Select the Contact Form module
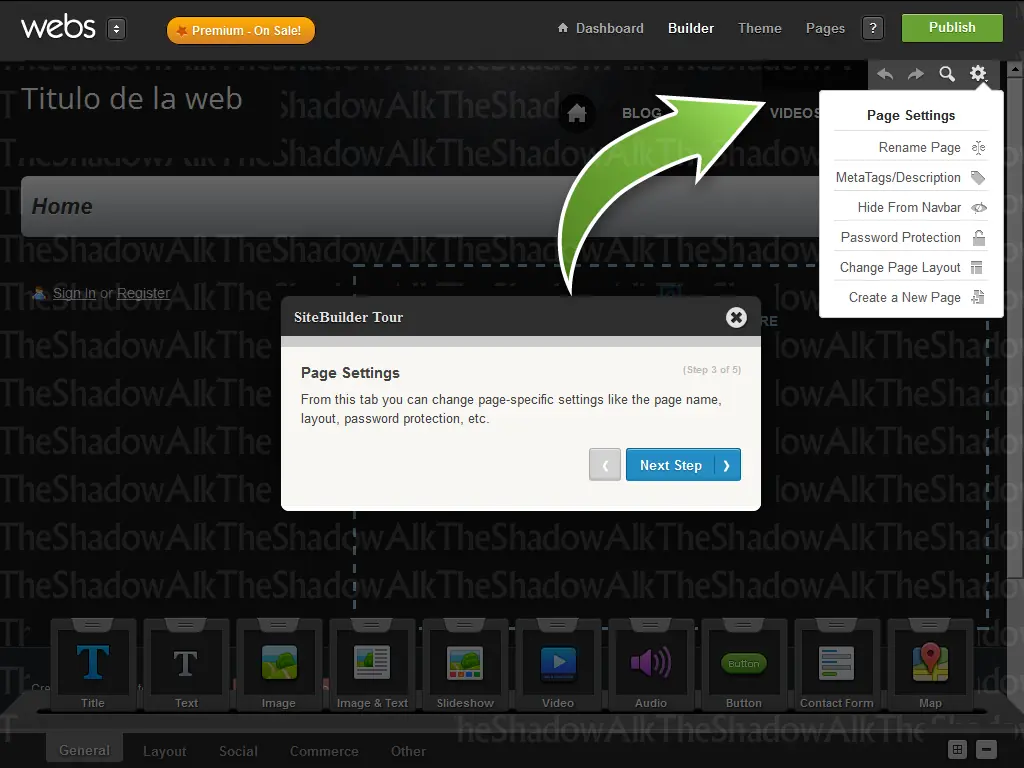1024x768 pixels. click(x=837, y=666)
